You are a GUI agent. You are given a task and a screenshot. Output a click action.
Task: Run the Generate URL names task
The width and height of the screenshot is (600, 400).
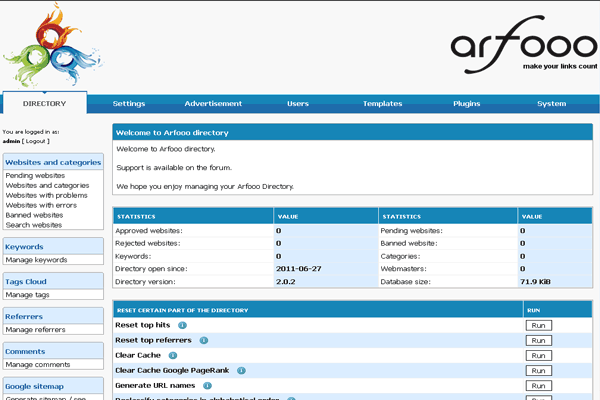(538, 385)
